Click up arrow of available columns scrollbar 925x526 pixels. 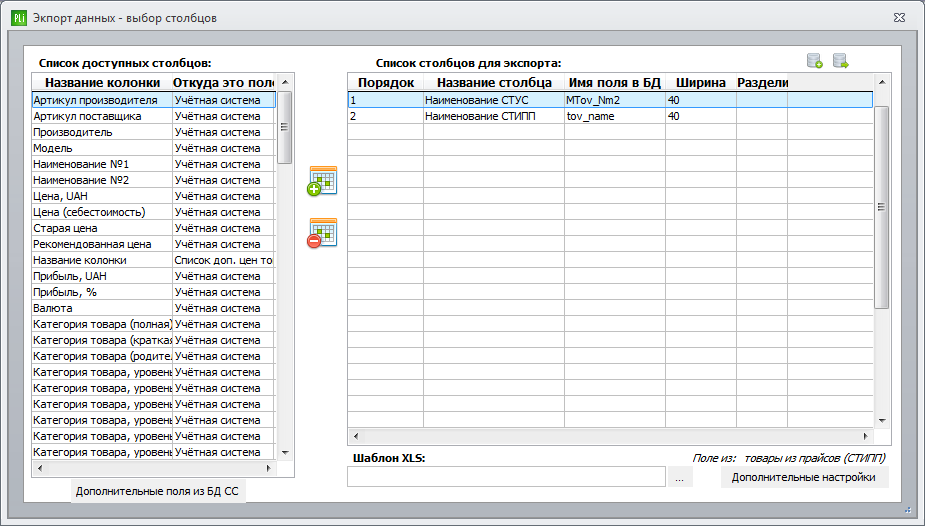pyautogui.click(x=285, y=83)
